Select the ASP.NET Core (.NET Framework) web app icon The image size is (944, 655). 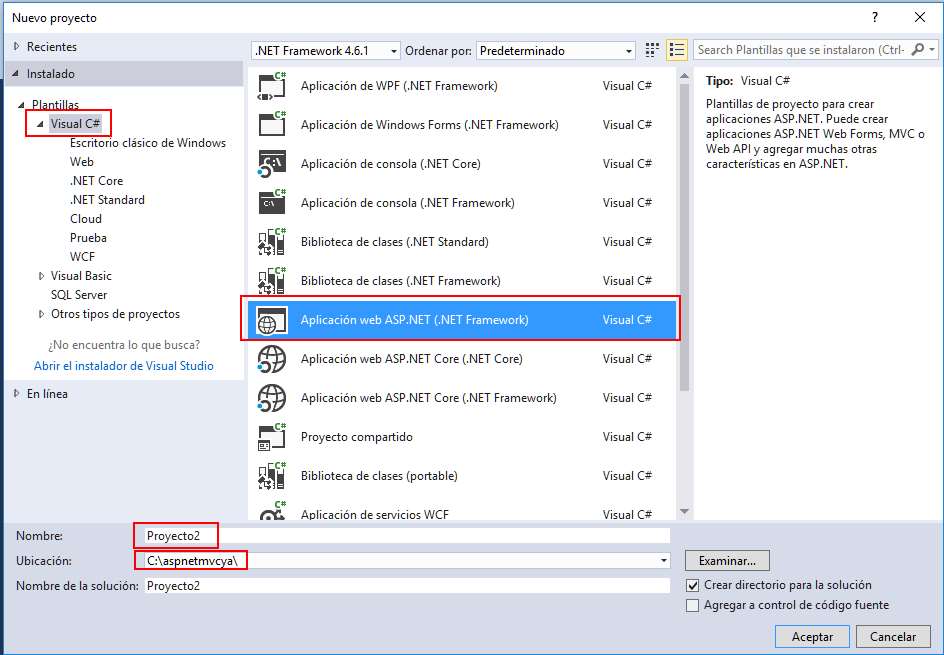(272, 398)
